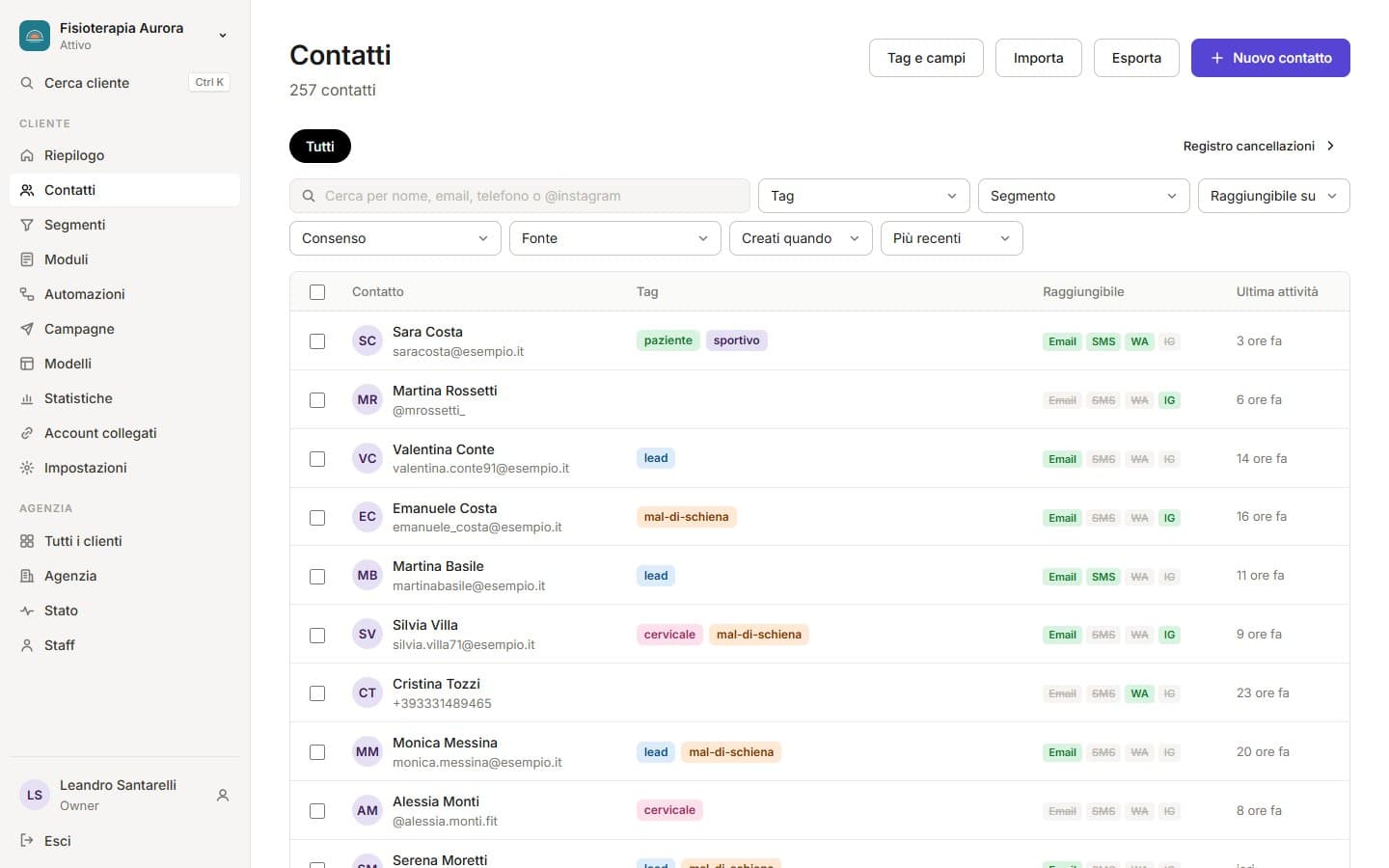This screenshot has height=868, width=1389.
Task: Click the Esci logout icon
Action: (x=27, y=841)
